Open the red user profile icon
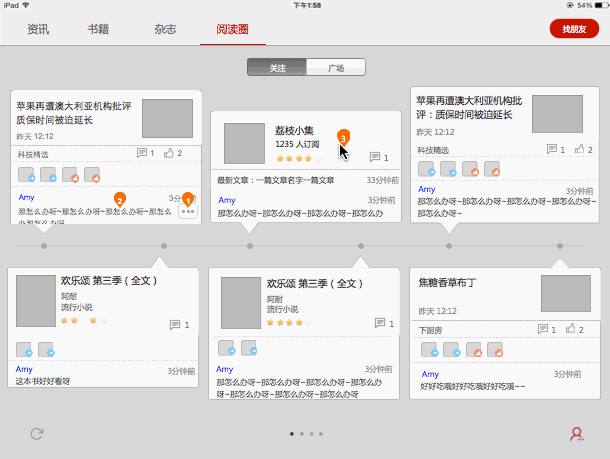 577,434
